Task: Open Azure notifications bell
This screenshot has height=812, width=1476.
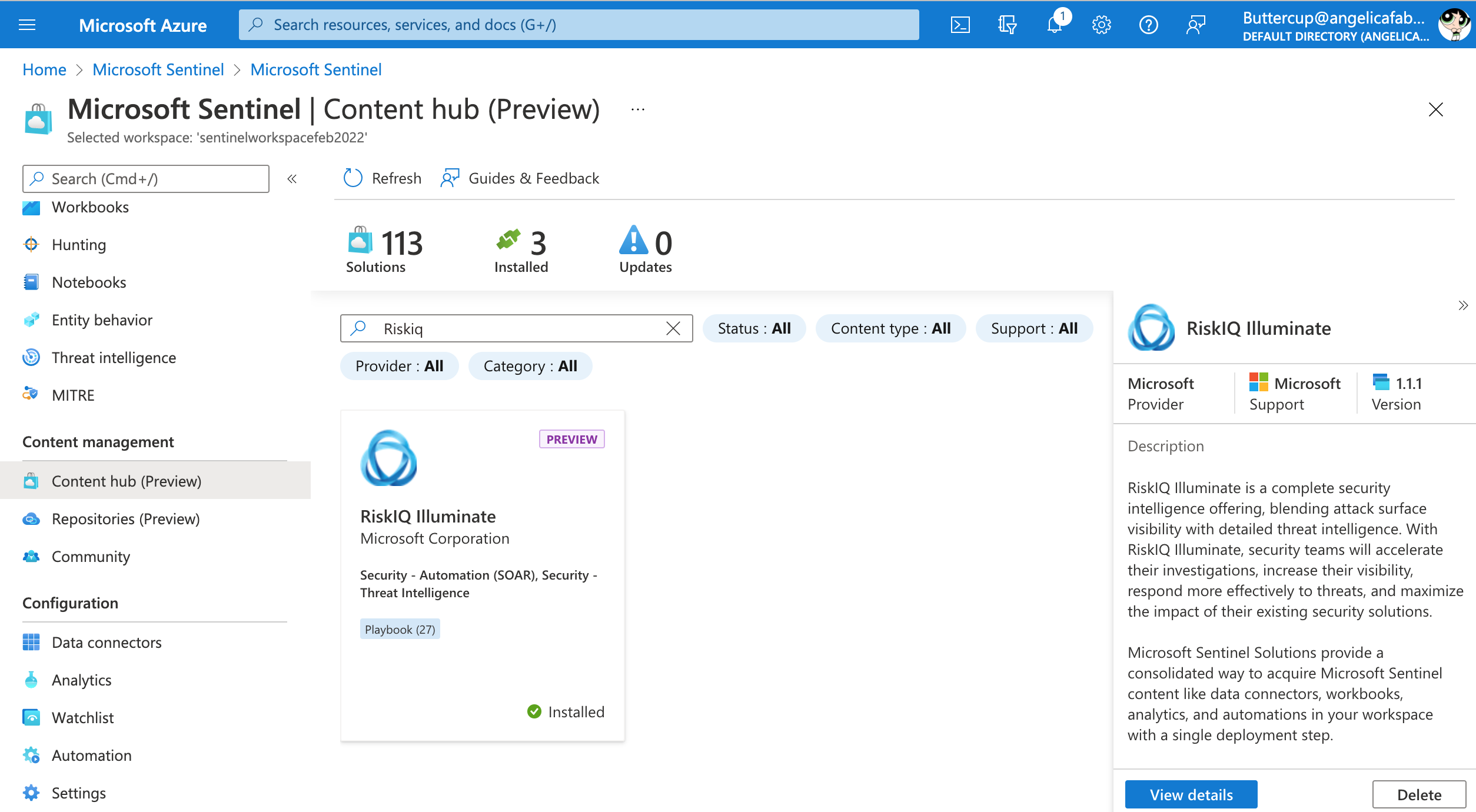Action: pos(1054,24)
